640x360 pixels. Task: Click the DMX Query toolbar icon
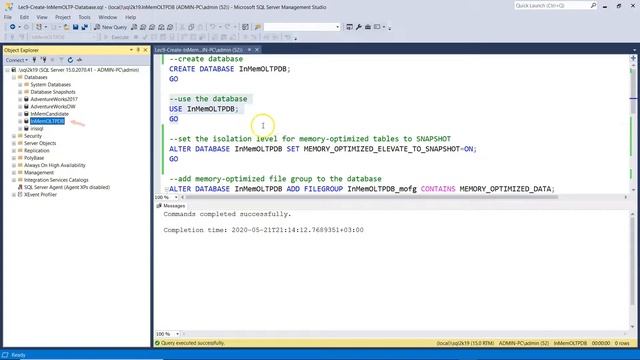152,27
